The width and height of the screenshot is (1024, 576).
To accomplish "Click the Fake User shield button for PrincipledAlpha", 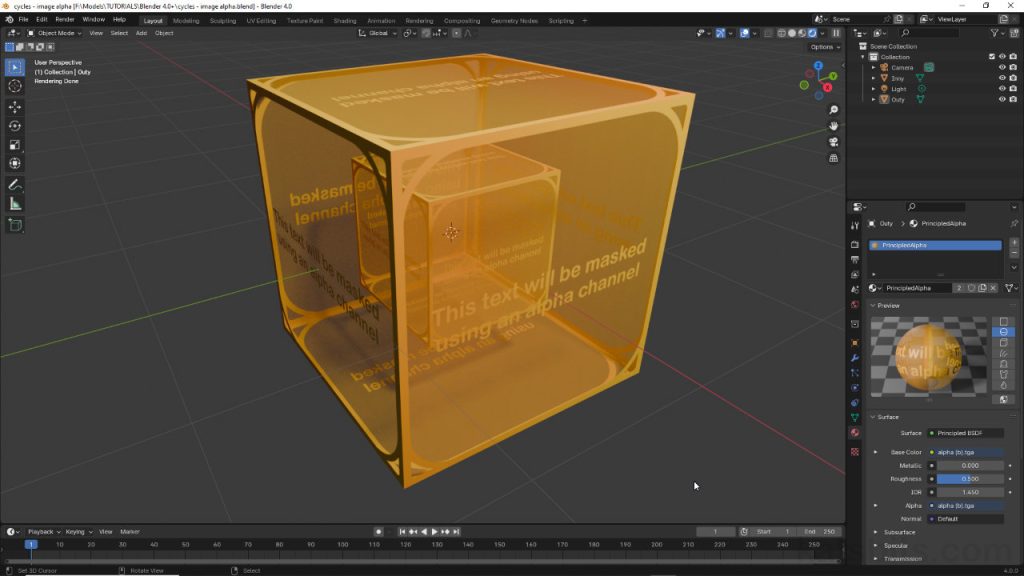I will pyautogui.click(x=972, y=287).
